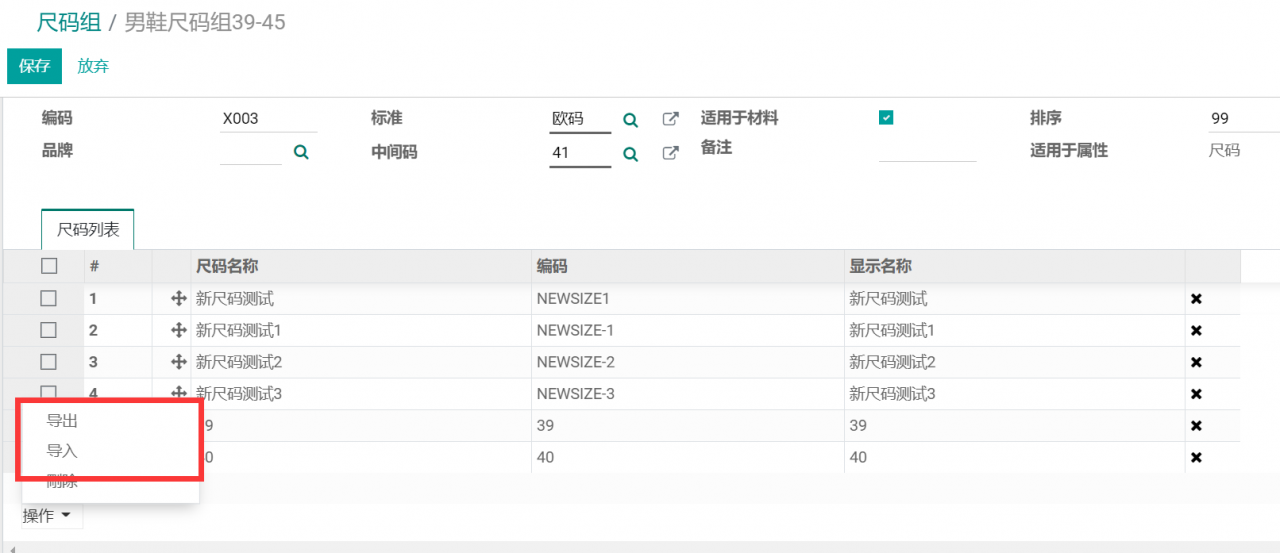Expand the 操作 dropdown

(48, 516)
